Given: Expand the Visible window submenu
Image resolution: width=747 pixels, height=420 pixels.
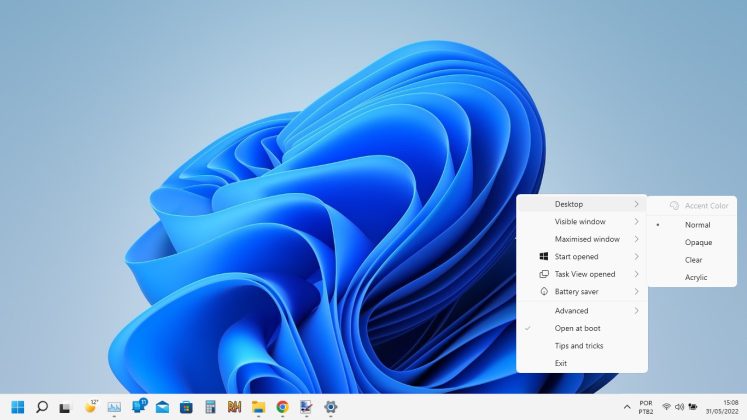Looking at the screenshot, I should [582, 221].
